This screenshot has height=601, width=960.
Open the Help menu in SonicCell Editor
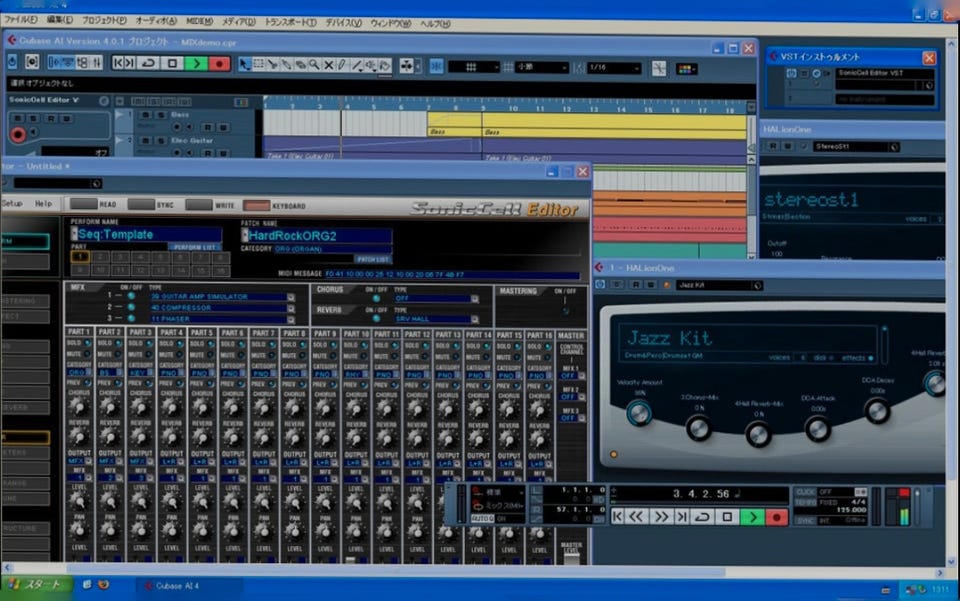point(43,203)
